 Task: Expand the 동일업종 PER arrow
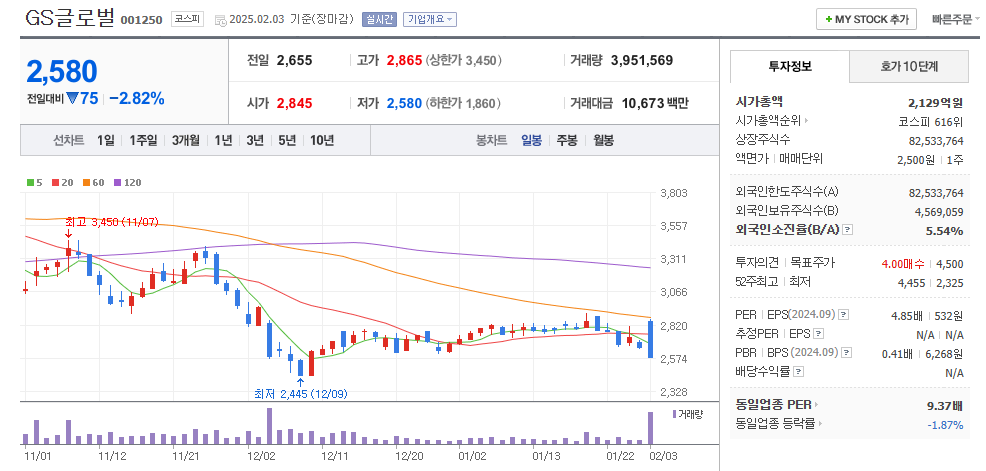click(817, 405)
